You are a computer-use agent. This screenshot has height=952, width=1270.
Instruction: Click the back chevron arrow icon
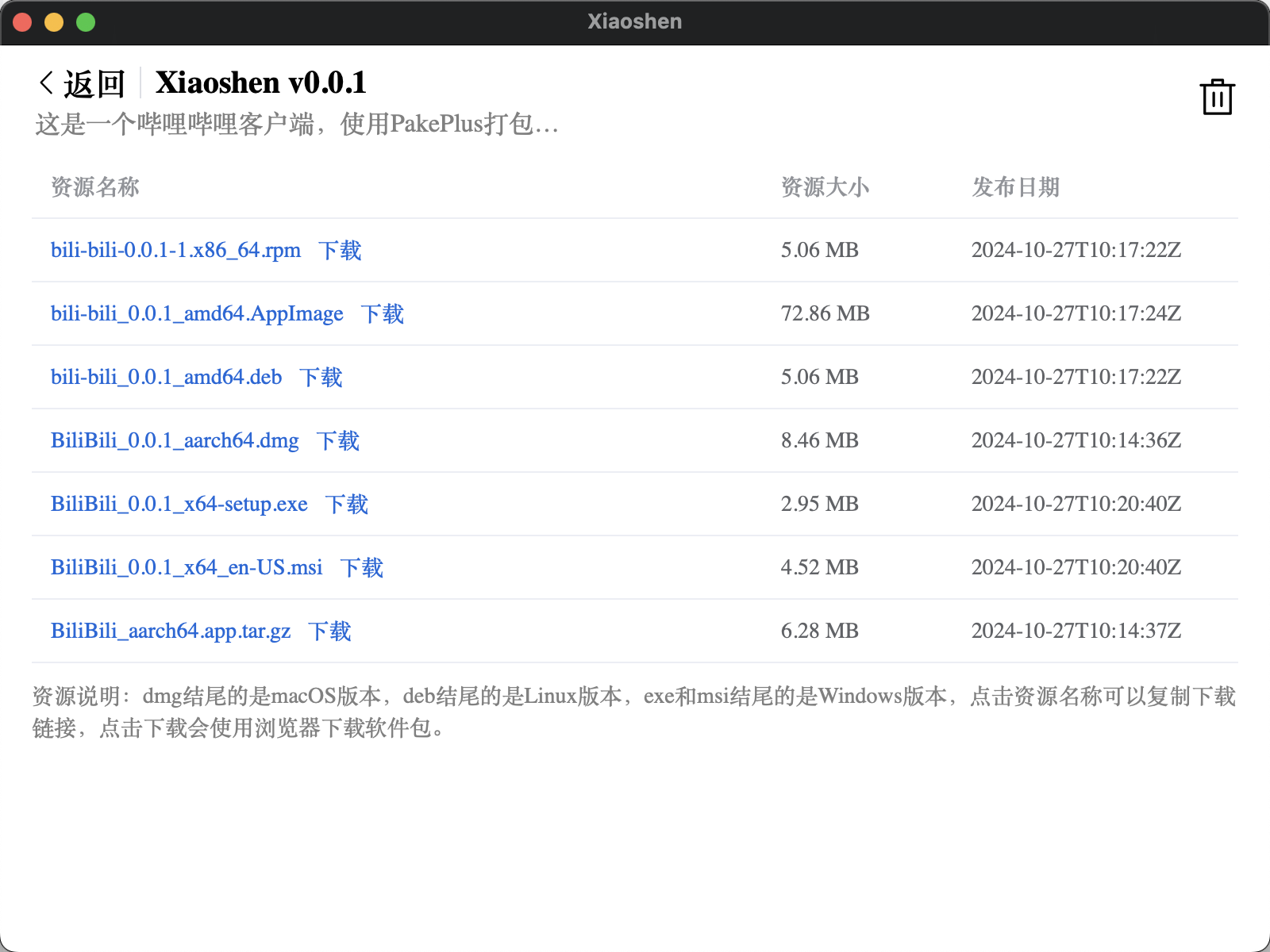point(45,81)
